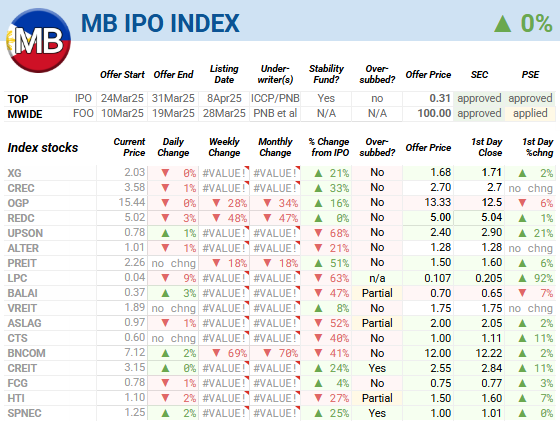Select the SPNEC stock ticker

[25, 413]
